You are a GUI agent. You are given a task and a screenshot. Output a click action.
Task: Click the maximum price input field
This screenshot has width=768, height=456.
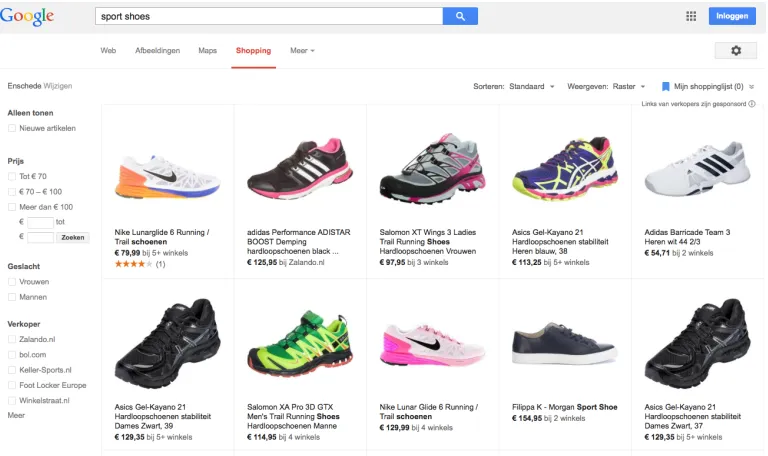40,238
